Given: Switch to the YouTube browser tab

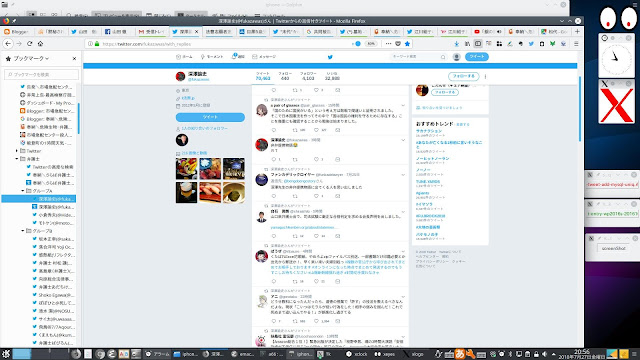Looking at the screenshot, I should (488, 31).
